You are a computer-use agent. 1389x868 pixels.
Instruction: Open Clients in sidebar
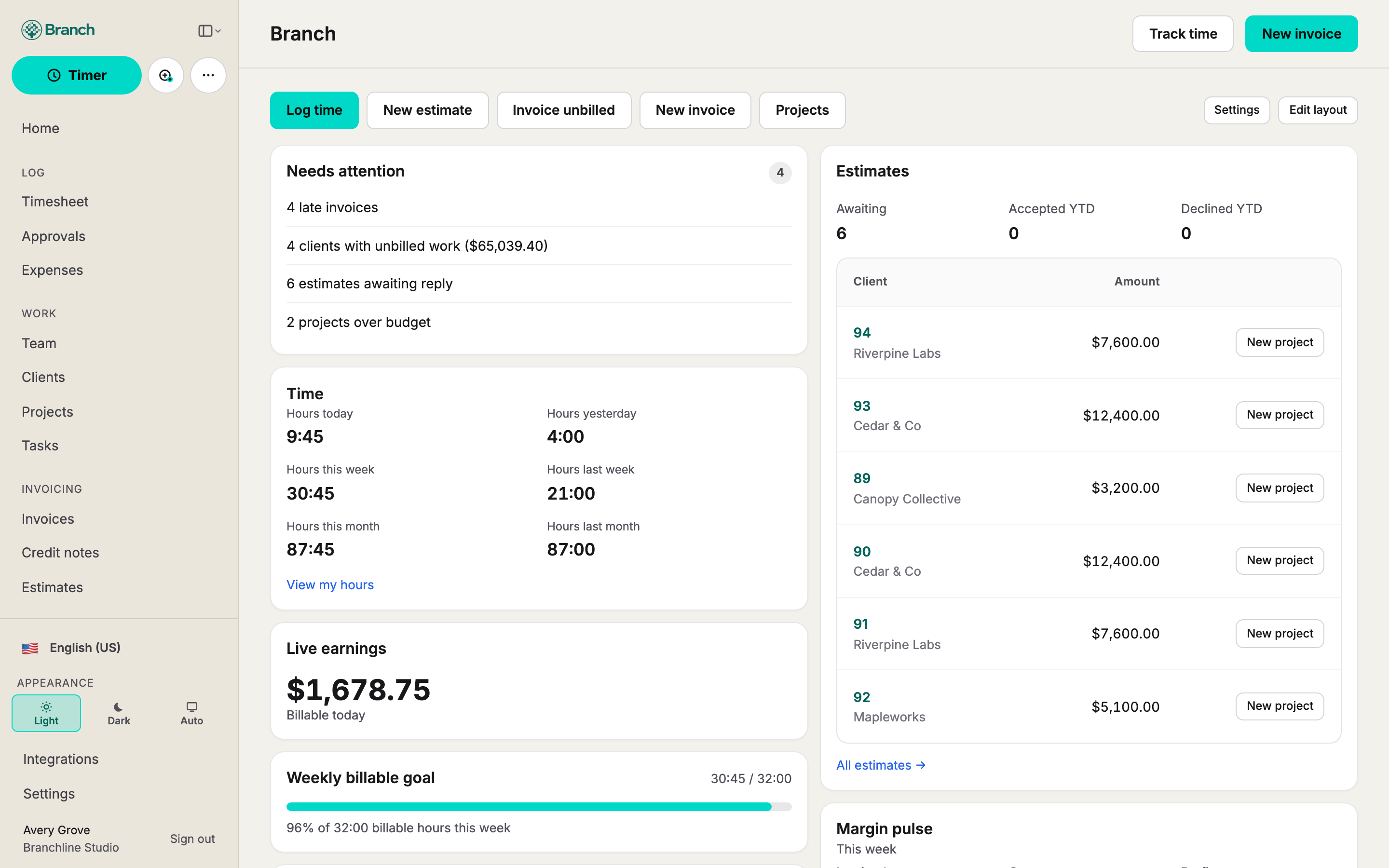[x=43, y=377]
